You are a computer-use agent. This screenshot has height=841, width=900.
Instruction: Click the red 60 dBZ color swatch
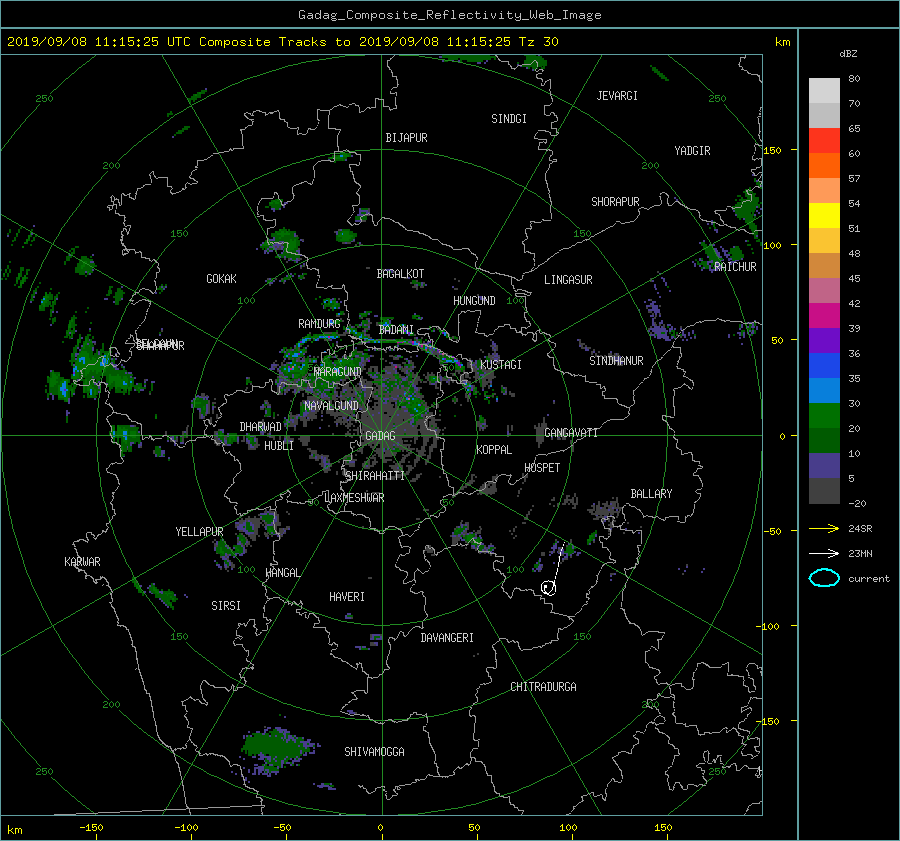point(824,141)
